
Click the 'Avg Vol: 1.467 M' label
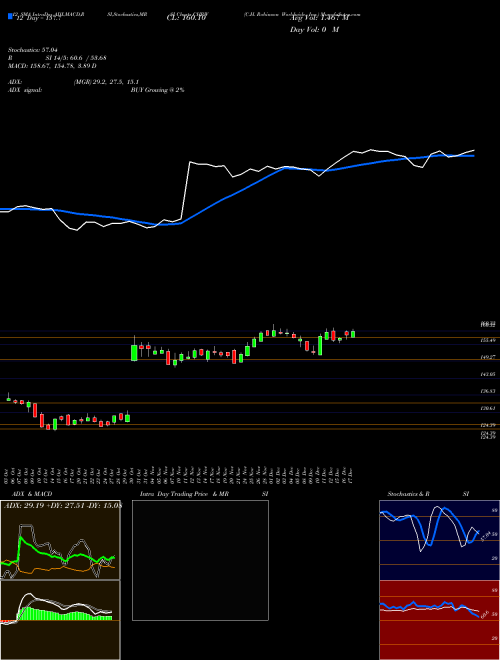pyautogui.click(x=318, y=19)
